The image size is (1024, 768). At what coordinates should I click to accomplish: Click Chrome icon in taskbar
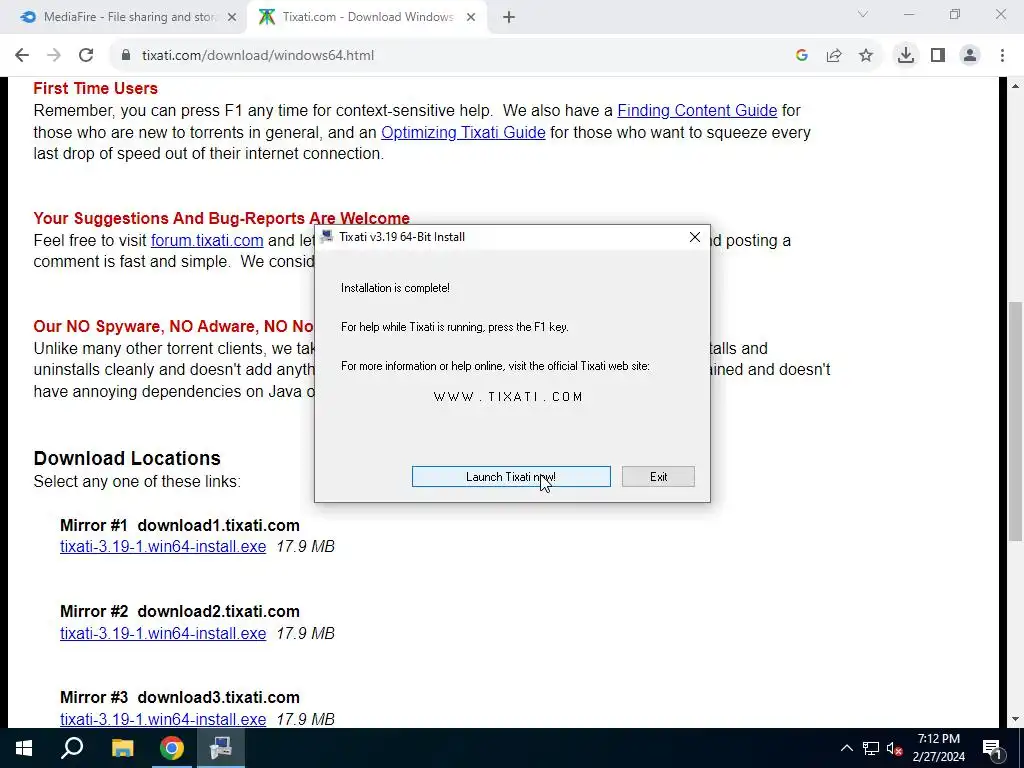(x=172, y=748)
